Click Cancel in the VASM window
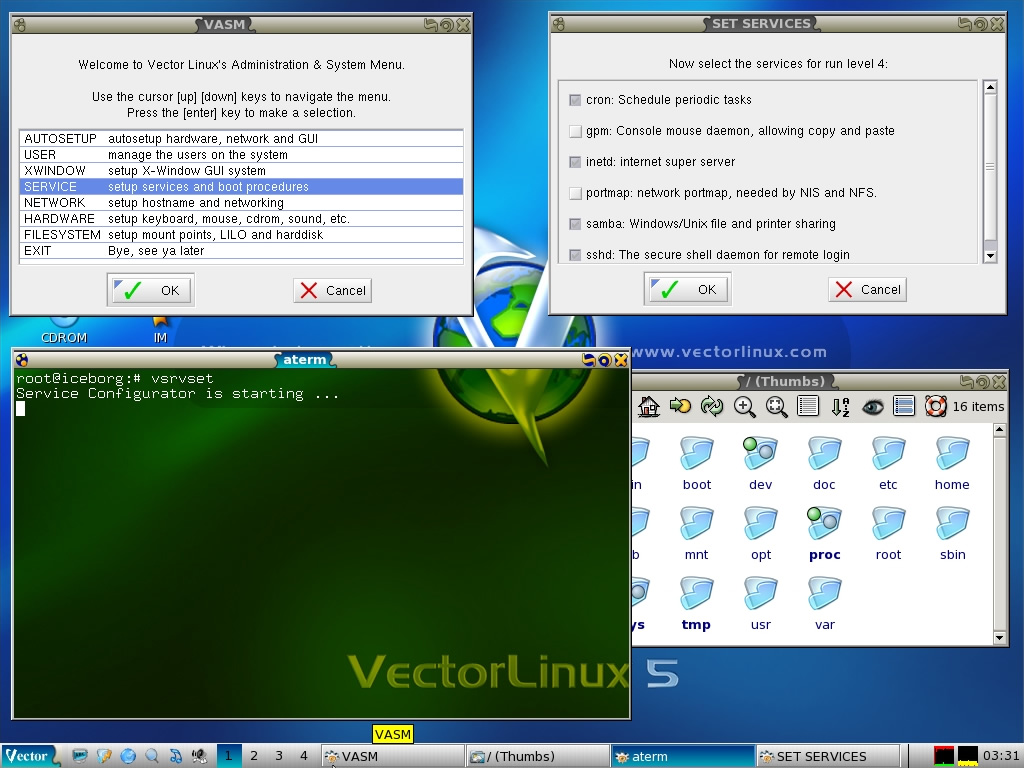The height and width of the screenshot is (768, 1024). pyautogui.click(x=333, y=291)
